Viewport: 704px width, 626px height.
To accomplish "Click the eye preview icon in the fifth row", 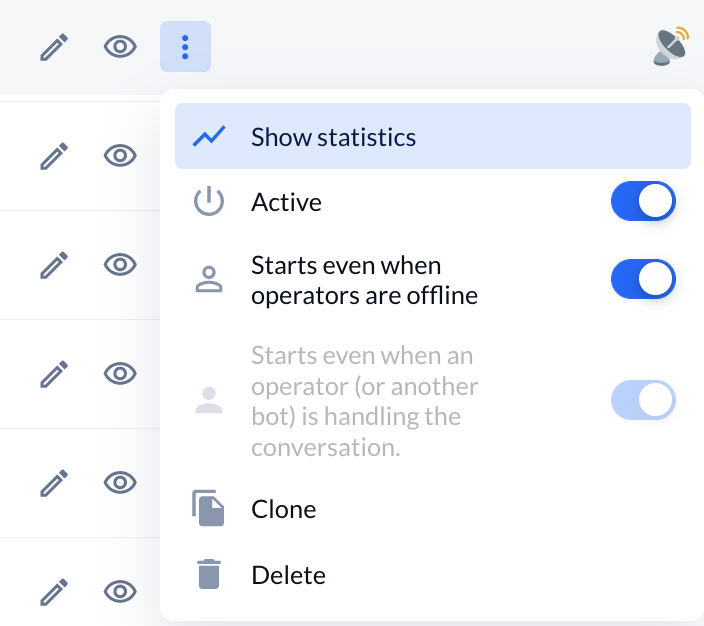I will (120, 482).
